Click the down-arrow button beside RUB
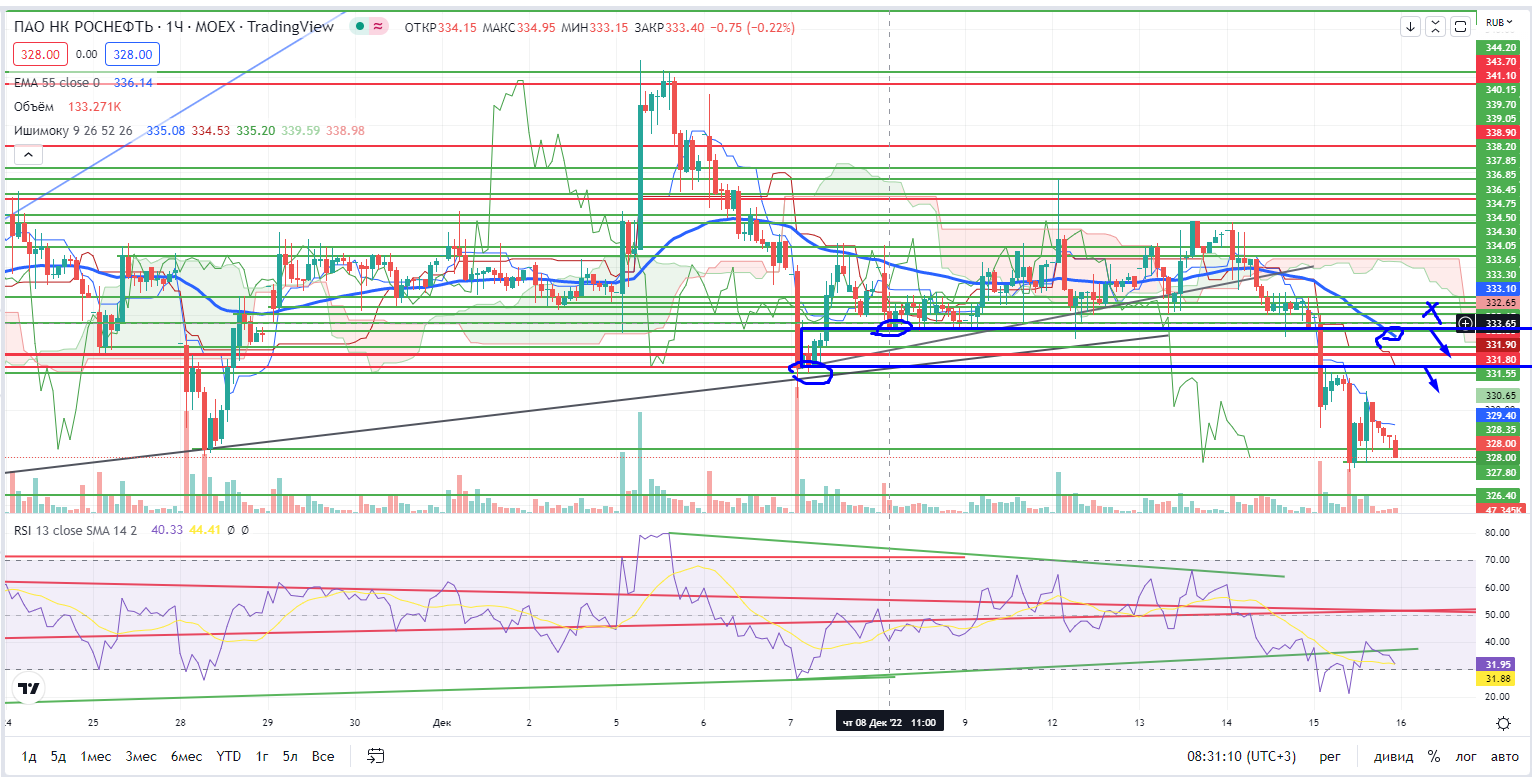1532x777 pixels. (1411, 26)
